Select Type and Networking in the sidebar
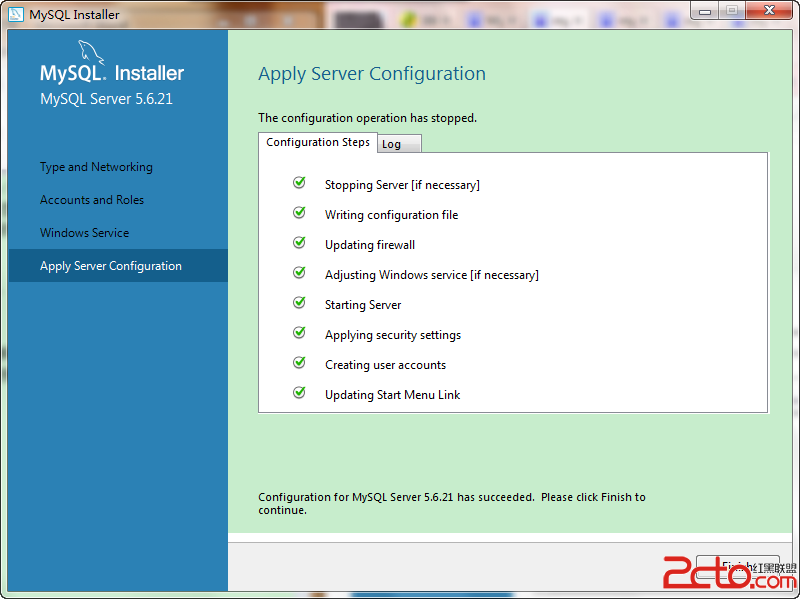Viewport: 800px width, 599px height. 96,167
